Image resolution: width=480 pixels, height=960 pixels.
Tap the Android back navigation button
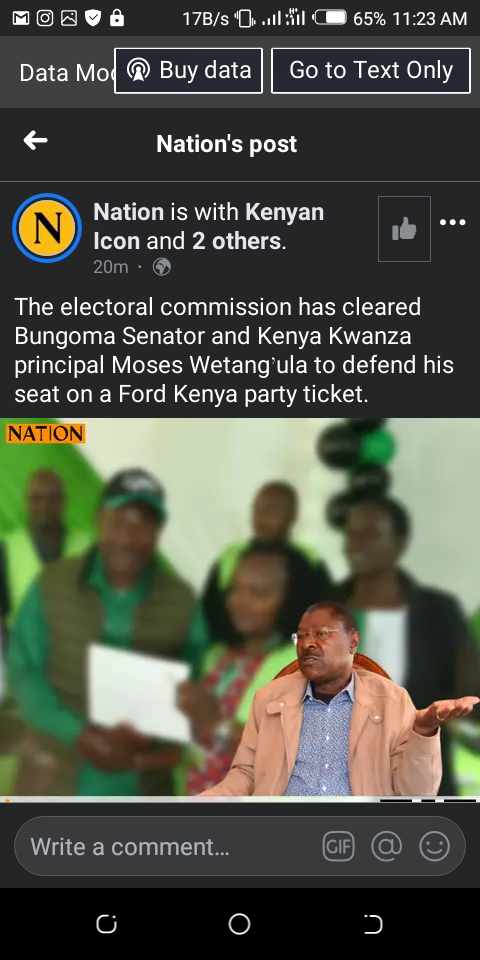(x=373, y=924)
